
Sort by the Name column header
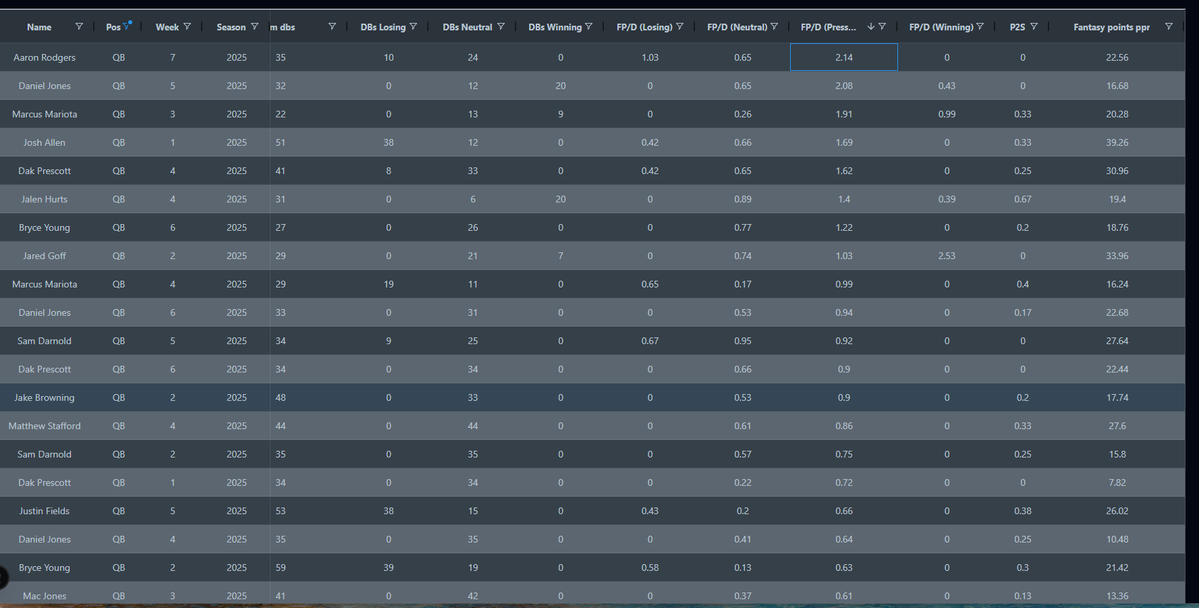[x=39, y=28]
